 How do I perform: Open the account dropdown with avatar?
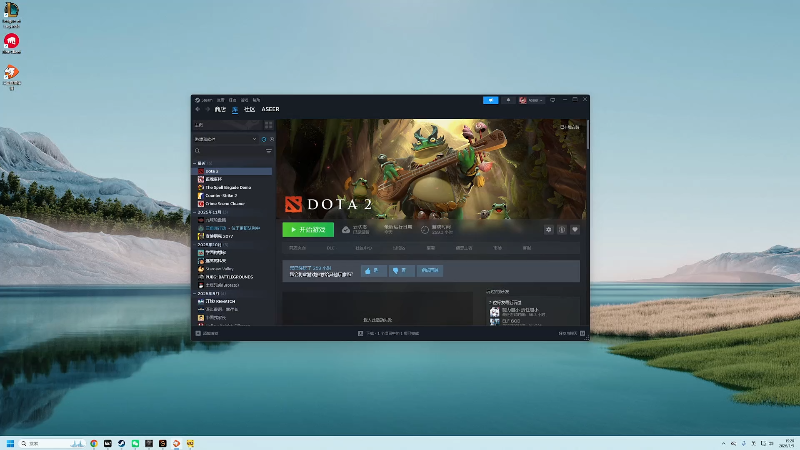tap(532, 100)
